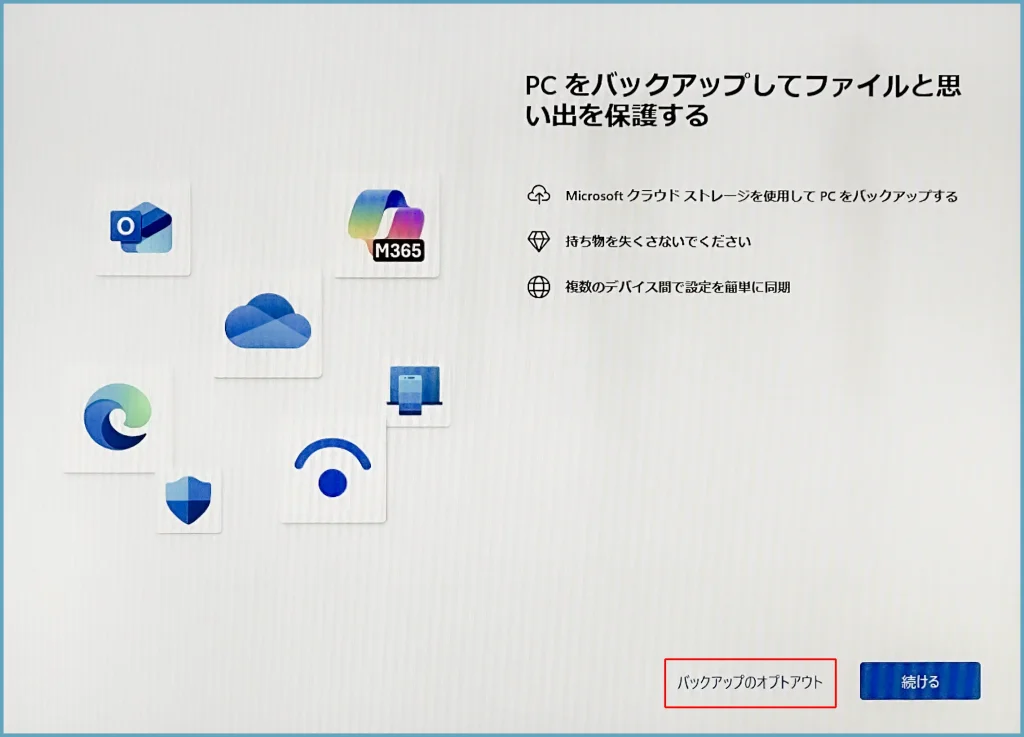
Task: Open the OneDrive cloud icon
Action: click(x=268, y=321)
